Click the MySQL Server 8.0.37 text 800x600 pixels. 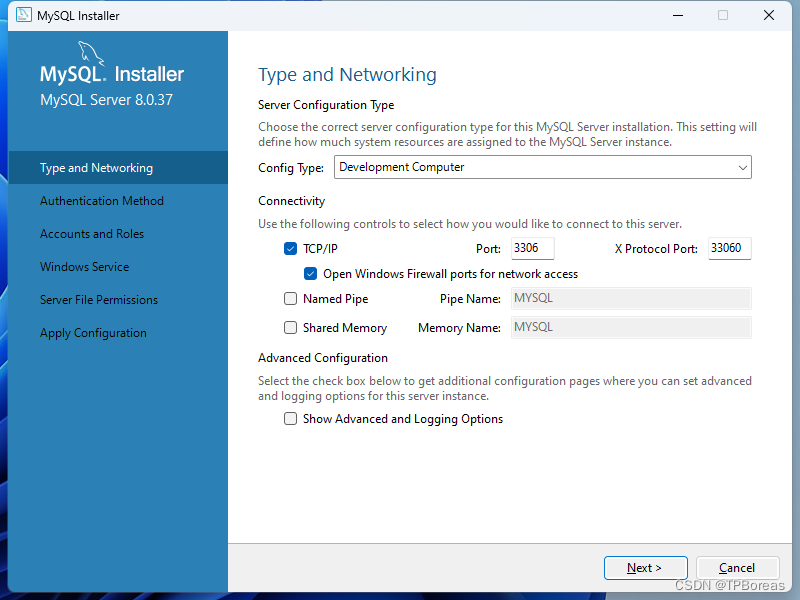pyautogui.click(x=107, y=99)
